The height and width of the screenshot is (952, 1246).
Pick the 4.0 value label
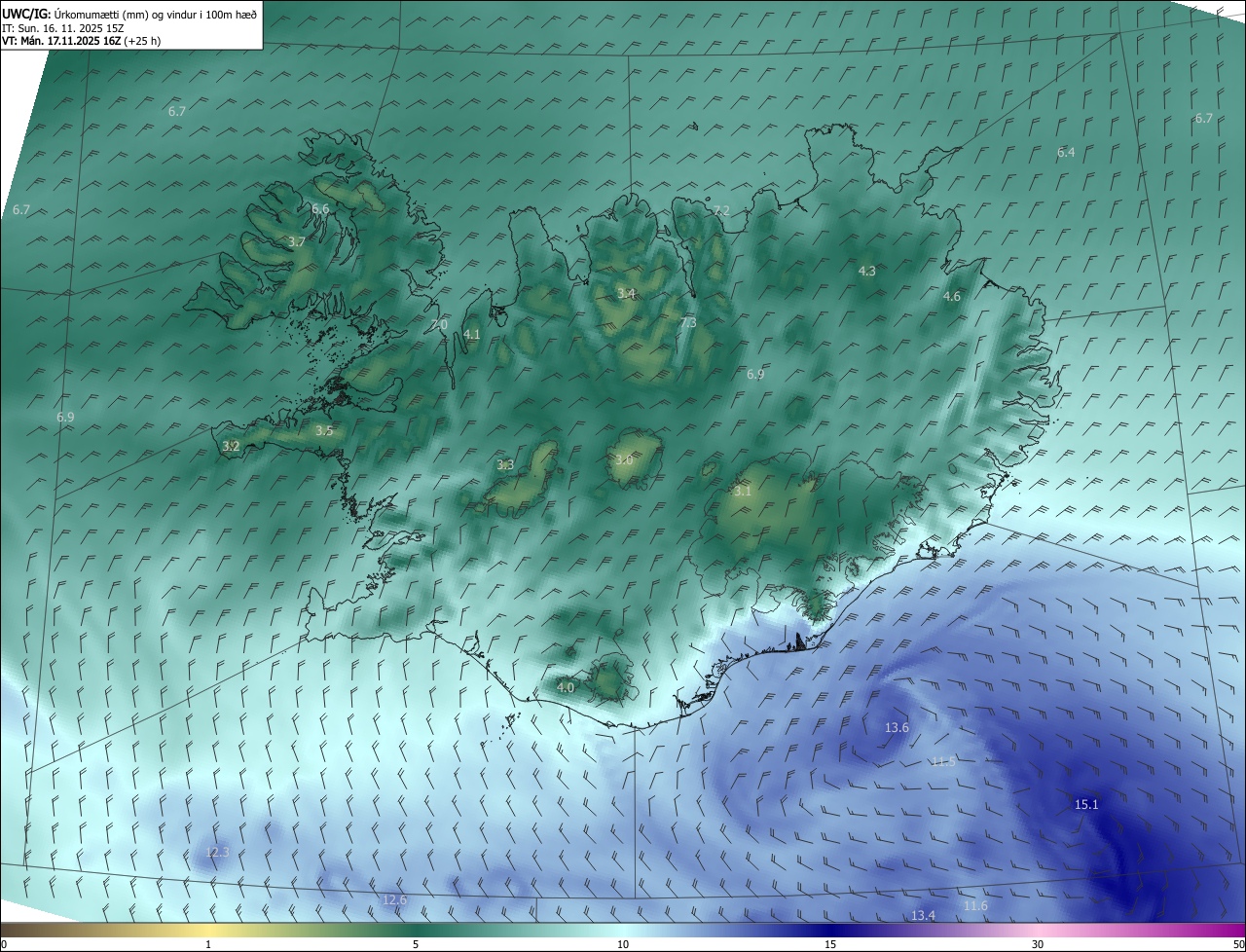pyautogui.click(x=566, y=687)
